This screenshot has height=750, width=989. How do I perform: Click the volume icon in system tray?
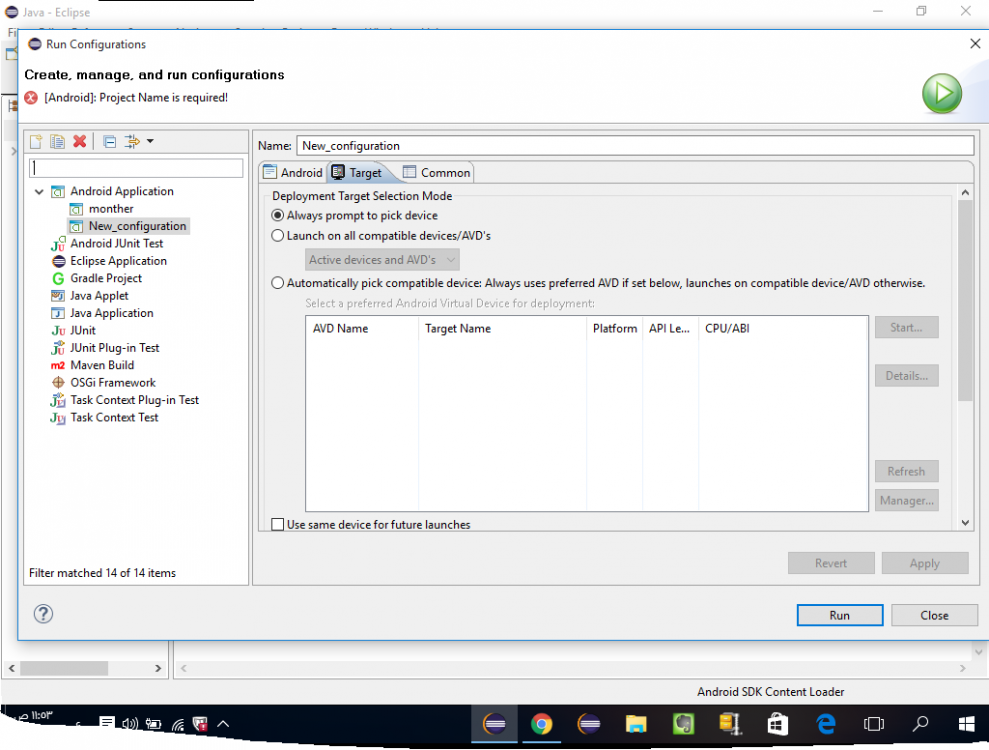tap(130, 724)
